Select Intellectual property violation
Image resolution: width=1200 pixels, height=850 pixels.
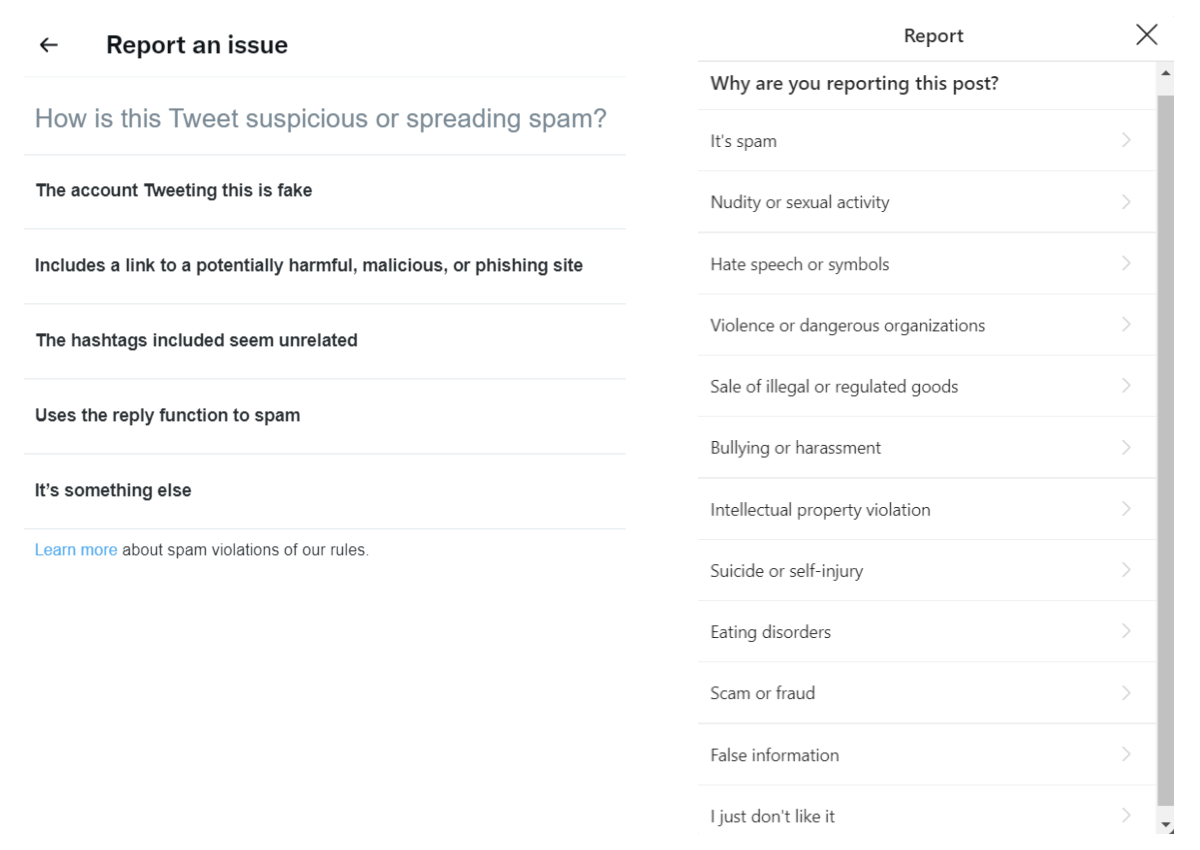point(820,510)
